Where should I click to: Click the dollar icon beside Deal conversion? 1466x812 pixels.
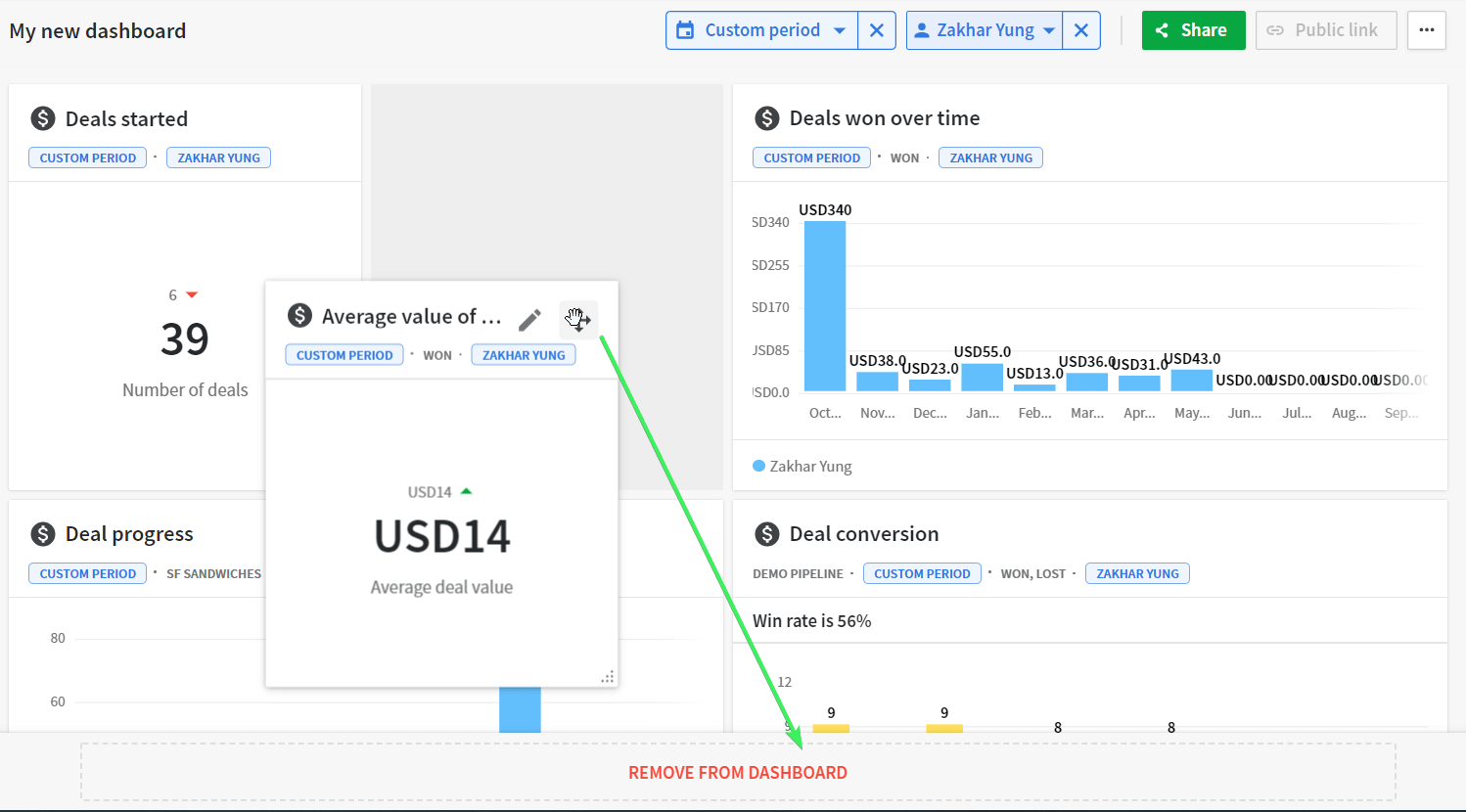coord(767,534)
